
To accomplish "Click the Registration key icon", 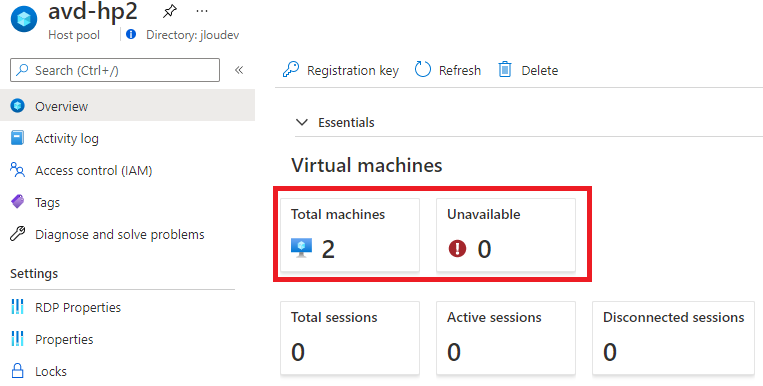I will (x=291, y=70).
